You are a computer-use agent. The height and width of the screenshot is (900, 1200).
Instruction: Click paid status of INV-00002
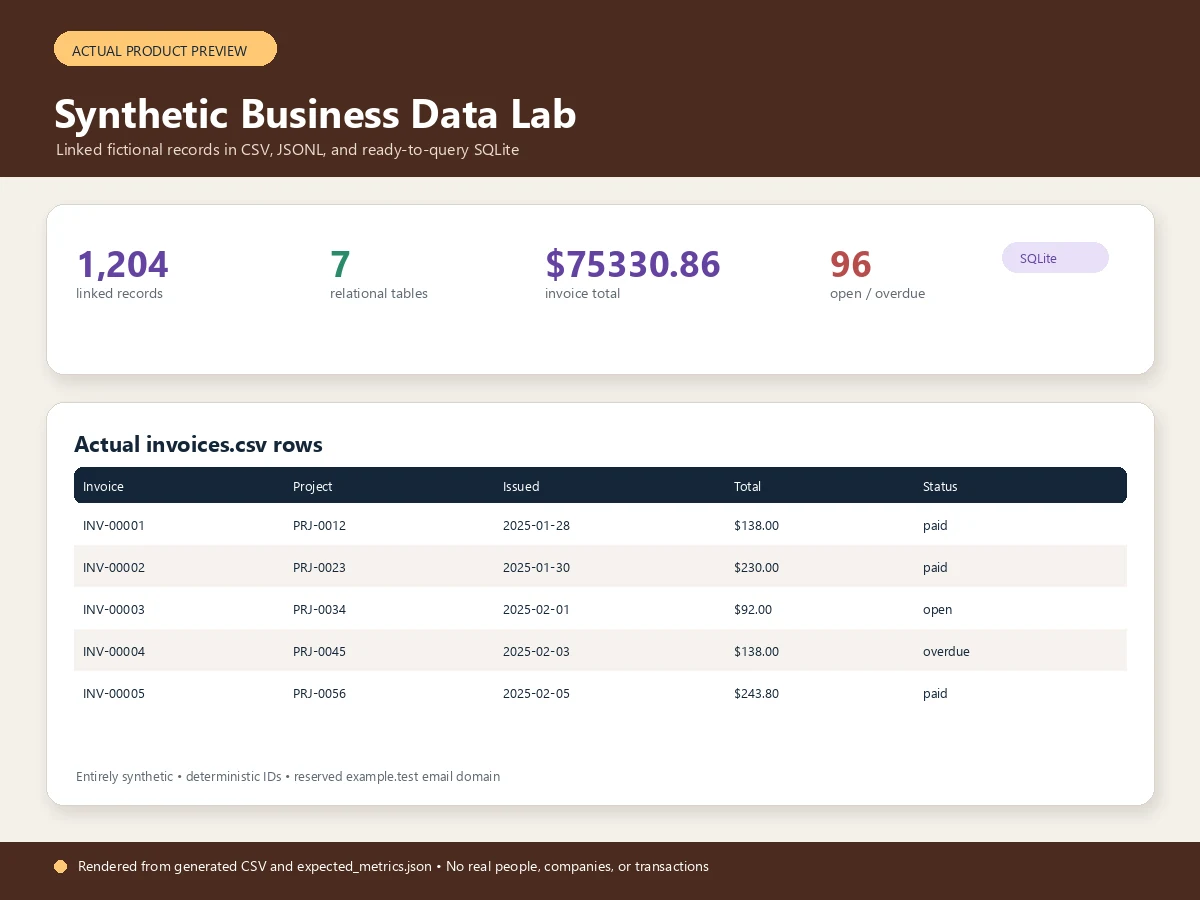tap(935, 568)
